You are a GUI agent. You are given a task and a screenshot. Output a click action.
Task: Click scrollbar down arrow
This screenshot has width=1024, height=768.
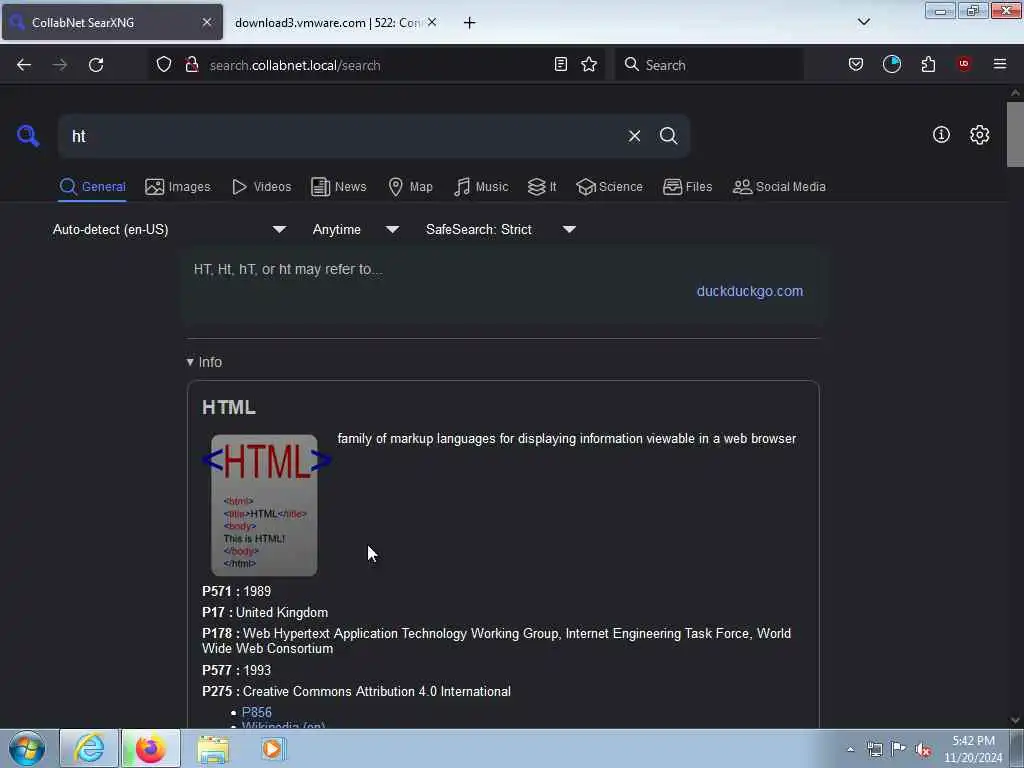[x=1015, y=720]
